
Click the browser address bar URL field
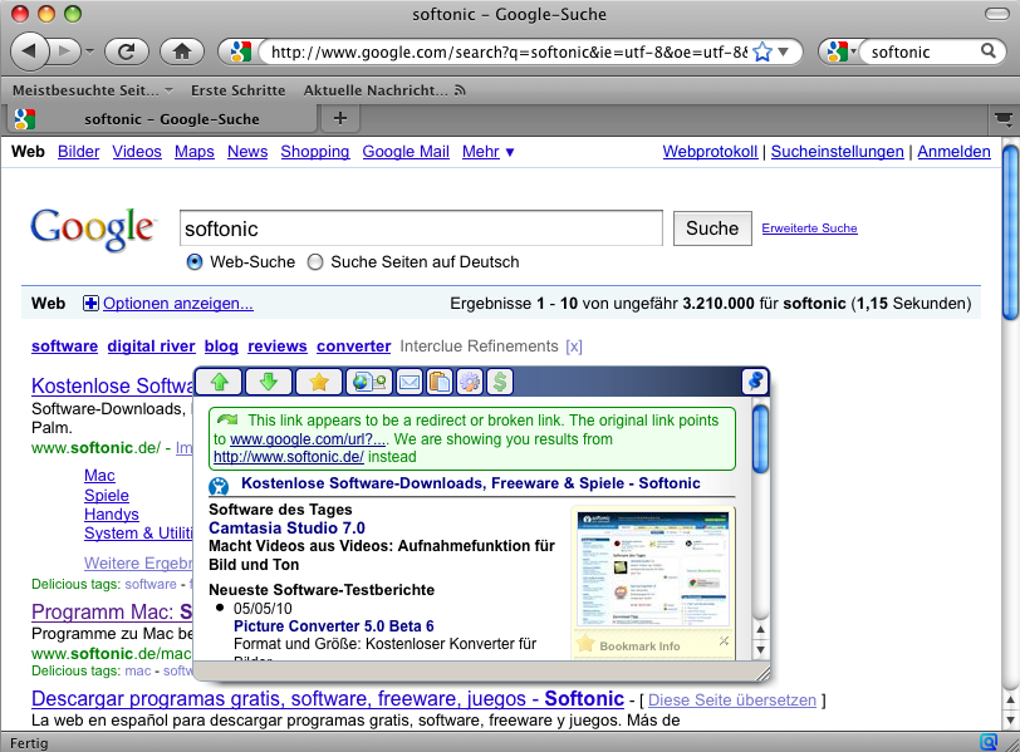(509, 52)
